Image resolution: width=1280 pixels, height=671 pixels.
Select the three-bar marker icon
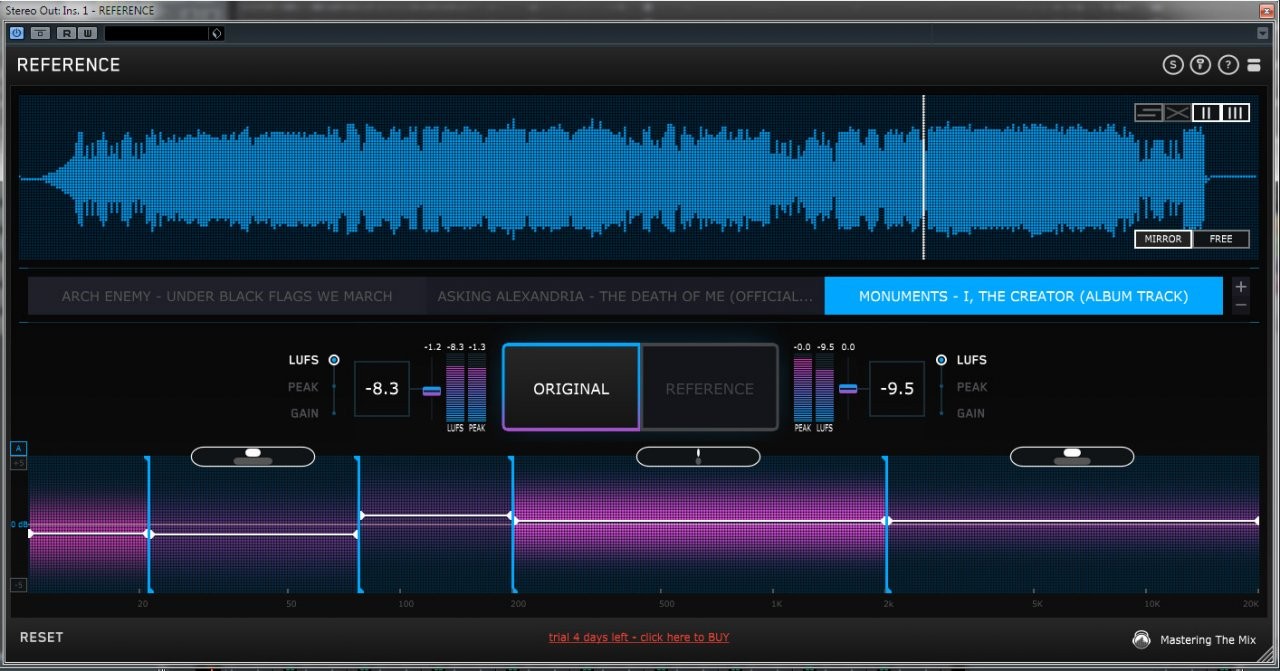[x=1235, y=113]
